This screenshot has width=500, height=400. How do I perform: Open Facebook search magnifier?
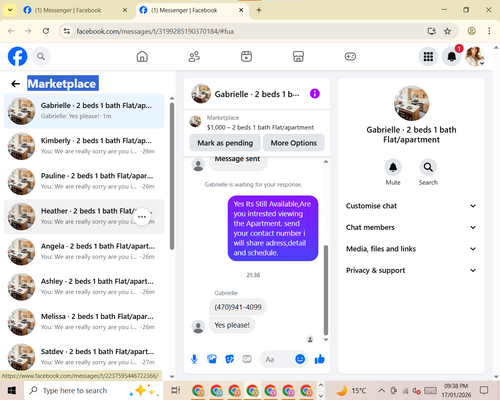pyautogui.click(x=41, y=57)
